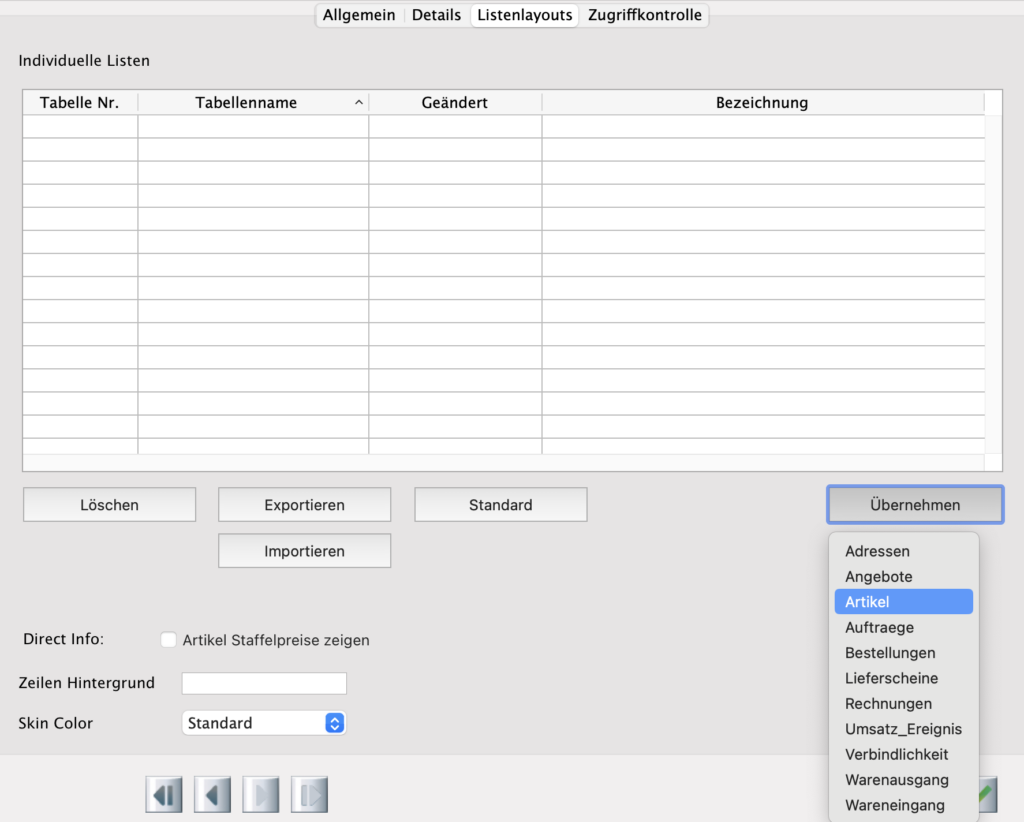Click the Zeilen Hintergrund color field
The image size is (1024, 822).
pyautogui.click(x=264, y=683)
